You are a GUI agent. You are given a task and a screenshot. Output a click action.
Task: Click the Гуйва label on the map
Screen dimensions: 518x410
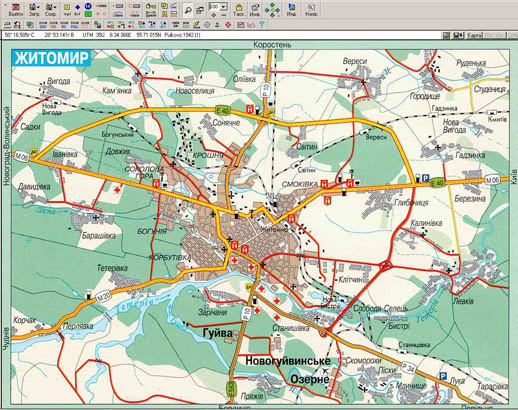218,333
